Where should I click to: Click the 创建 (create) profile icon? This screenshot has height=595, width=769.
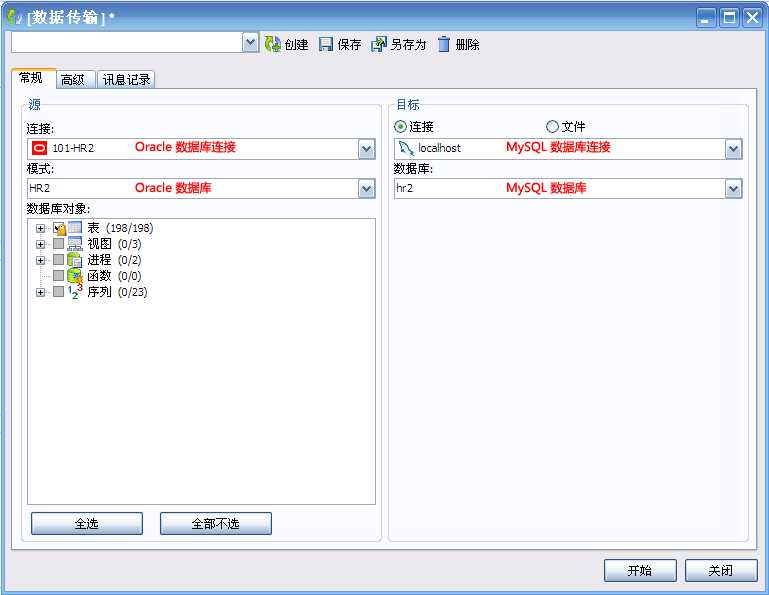(273, 44)
